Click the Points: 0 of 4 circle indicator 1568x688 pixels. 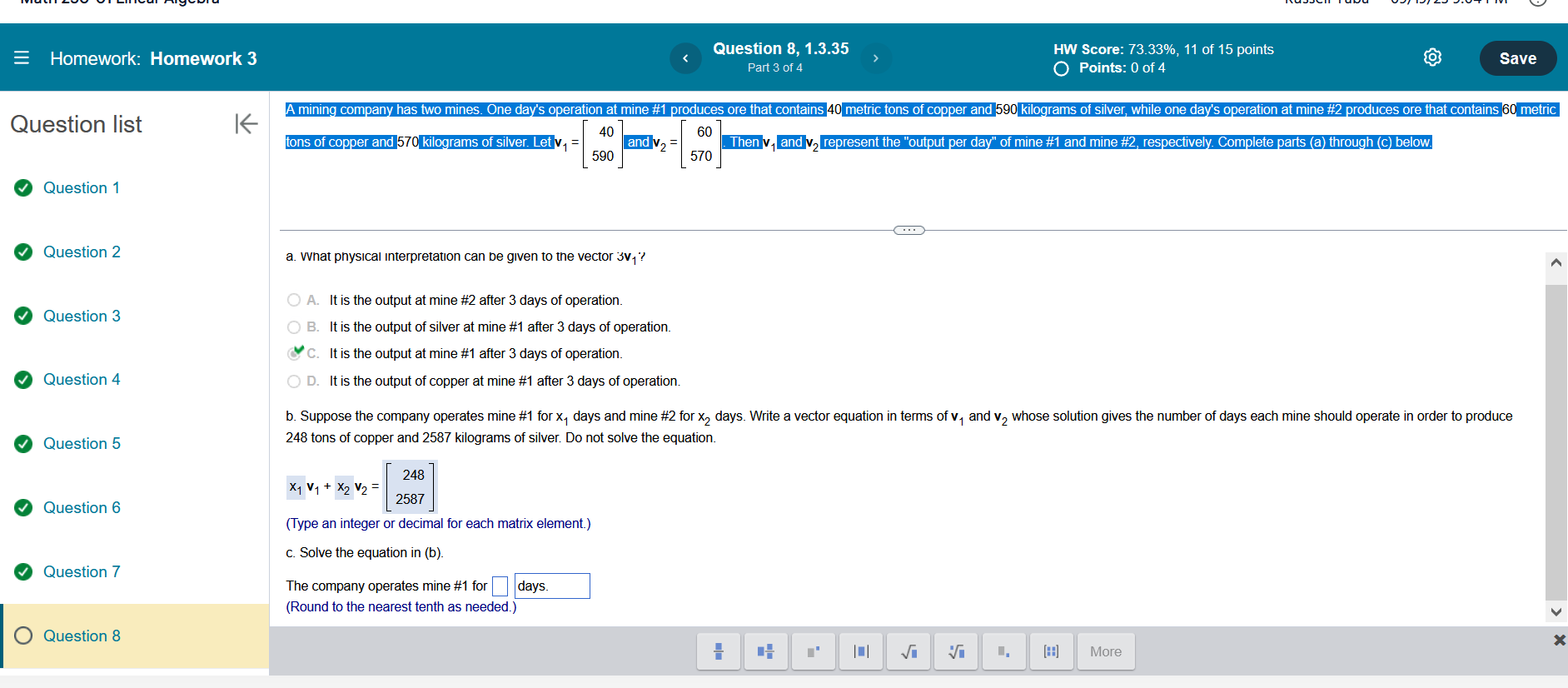click(1061, 68)
